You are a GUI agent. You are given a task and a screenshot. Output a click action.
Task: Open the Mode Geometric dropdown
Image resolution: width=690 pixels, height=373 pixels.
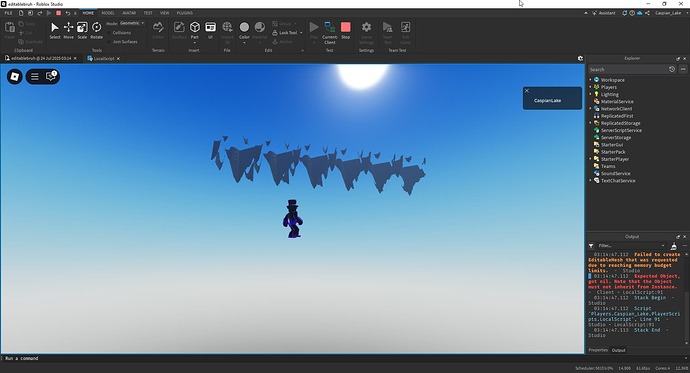coord(132,23)
